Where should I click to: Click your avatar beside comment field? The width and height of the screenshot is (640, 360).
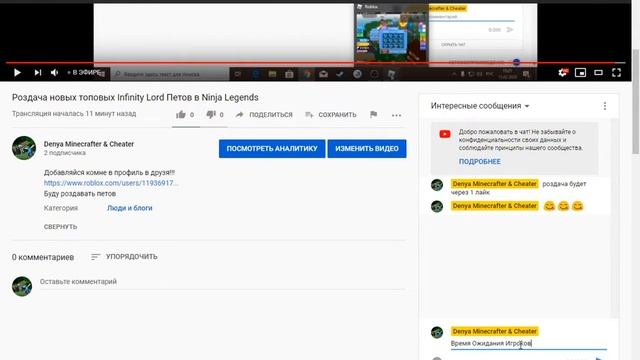coord(22,286)
